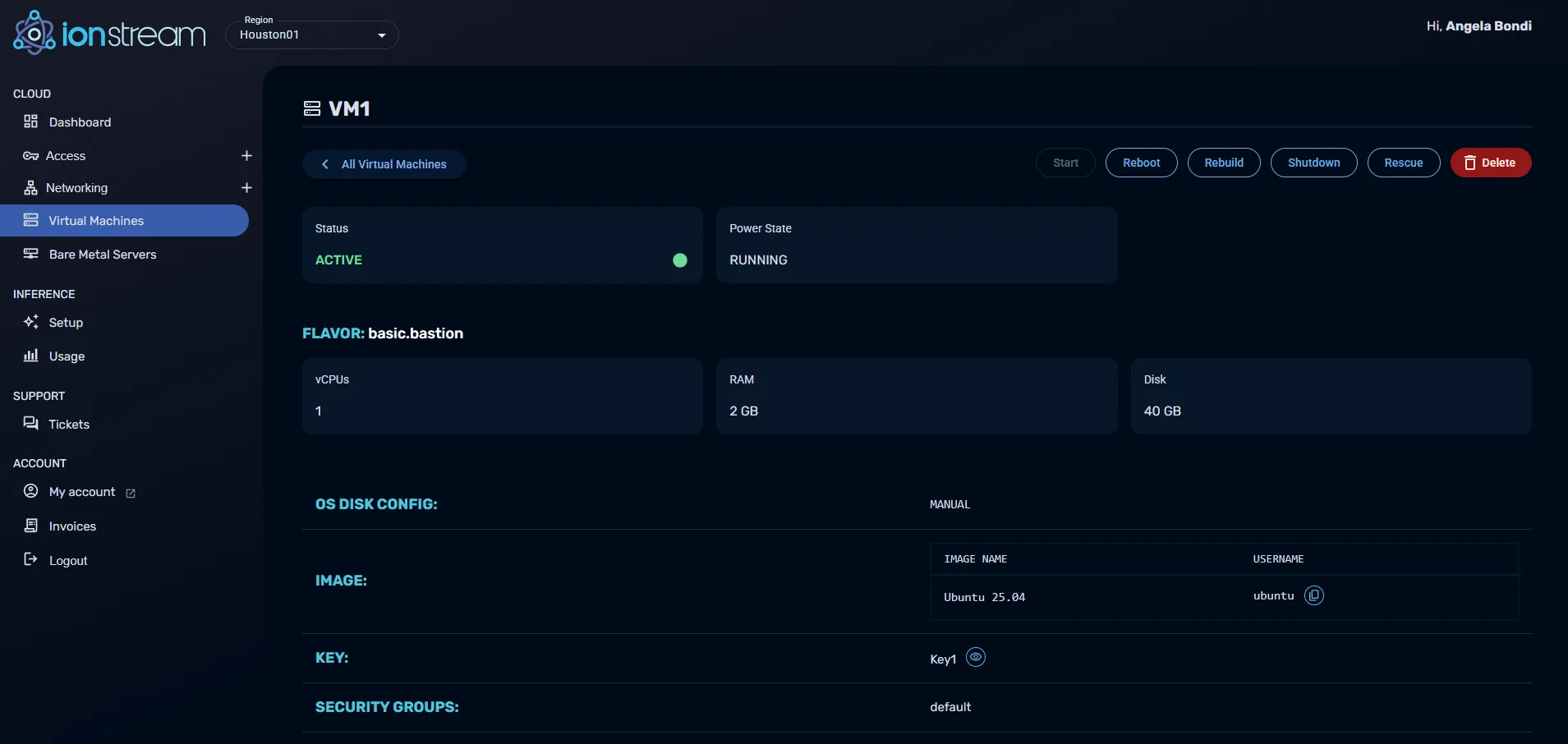Click the server icon next to VM1 title
1568x744 pixels.
[x=312, y=108]
